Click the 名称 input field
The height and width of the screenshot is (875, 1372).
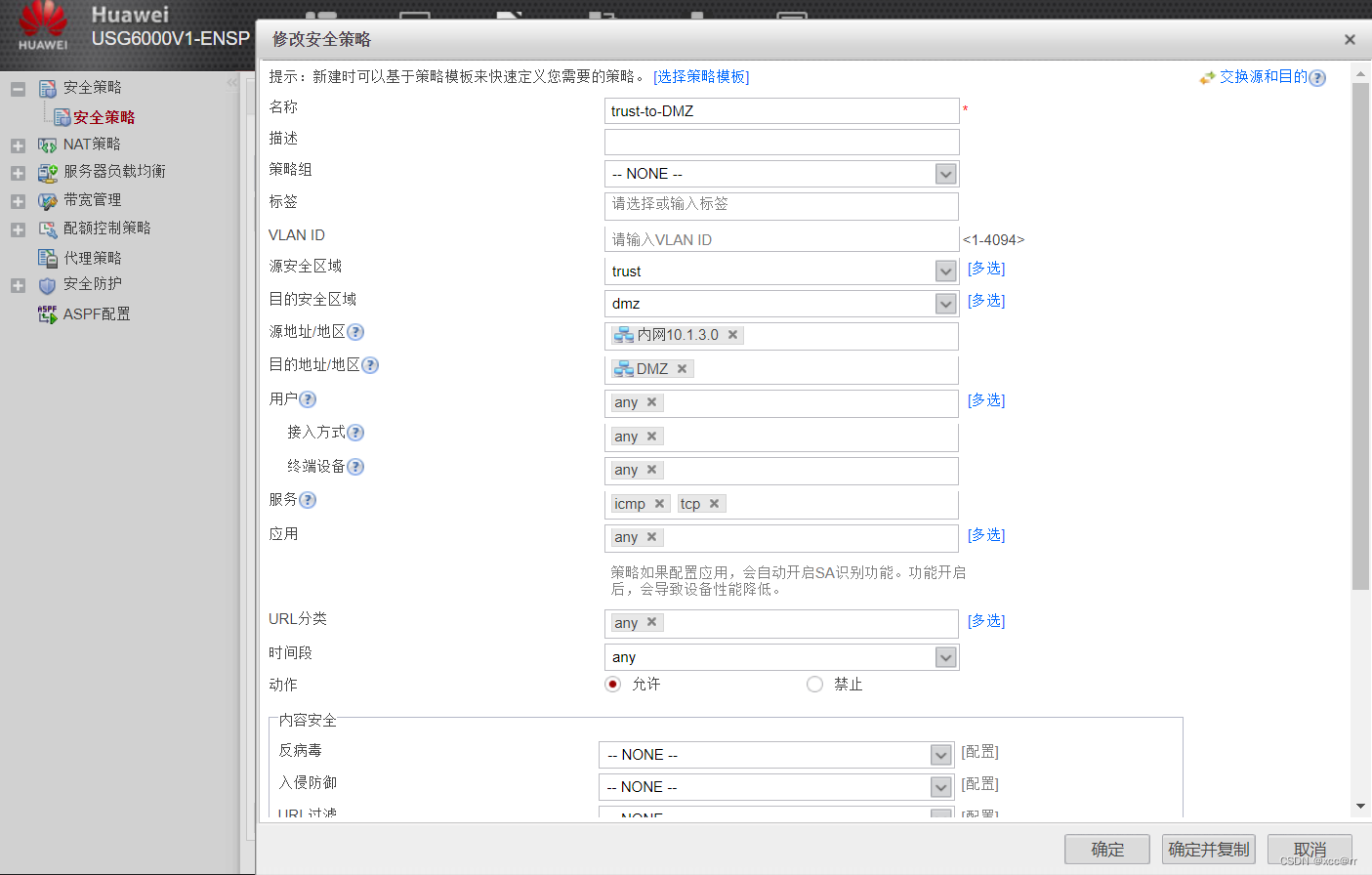tap(782, 111)
